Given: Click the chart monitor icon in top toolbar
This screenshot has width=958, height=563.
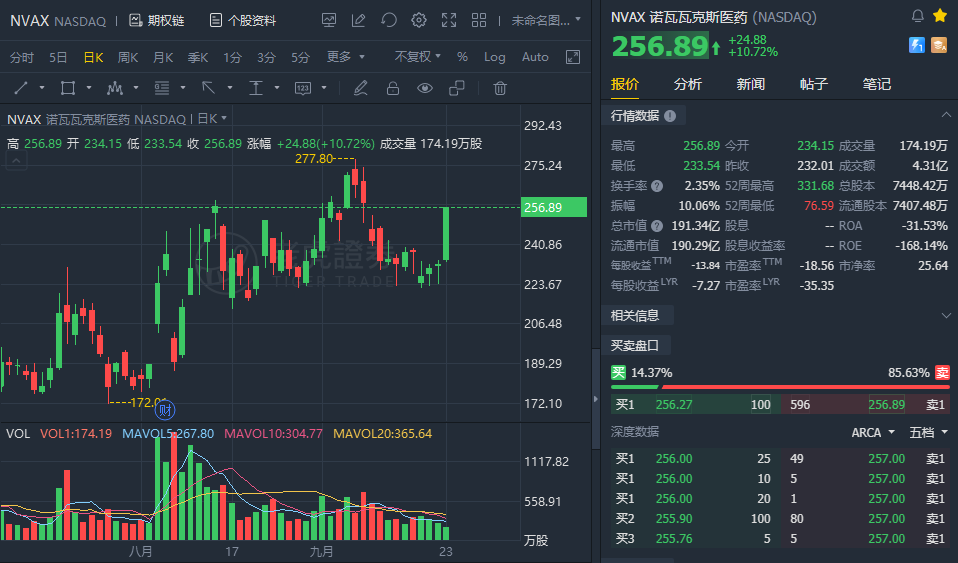Looking at the screenshot, I should point(329,20).
